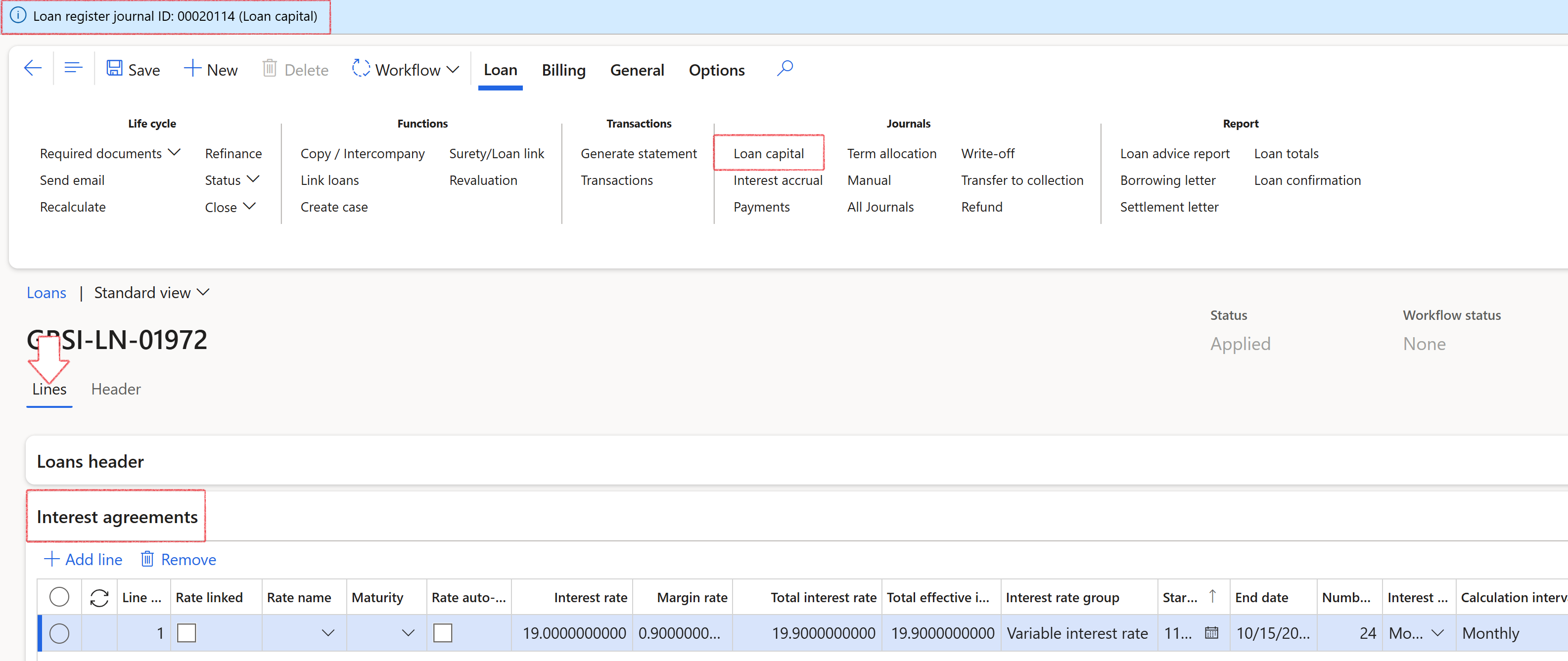This screenshot has height=661, width=1568.
Task: Click the back arrow icon
Action: pos(32,69)
